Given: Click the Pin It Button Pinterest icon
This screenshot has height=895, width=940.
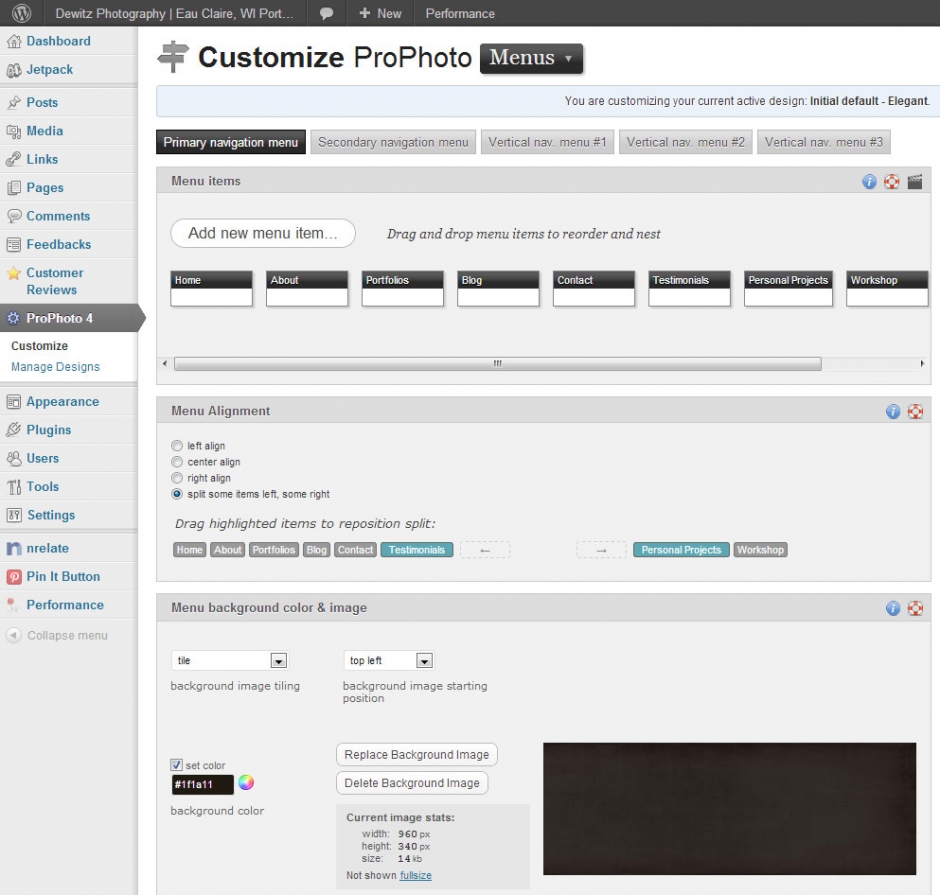Looking at the screenshot, I should [14, 577].
